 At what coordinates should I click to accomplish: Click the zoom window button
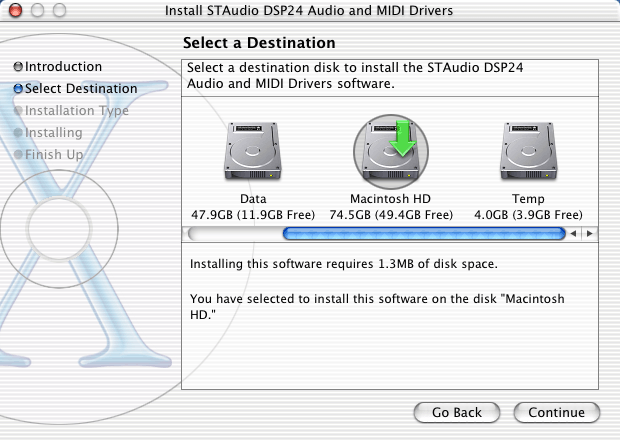tap(60, 10)
